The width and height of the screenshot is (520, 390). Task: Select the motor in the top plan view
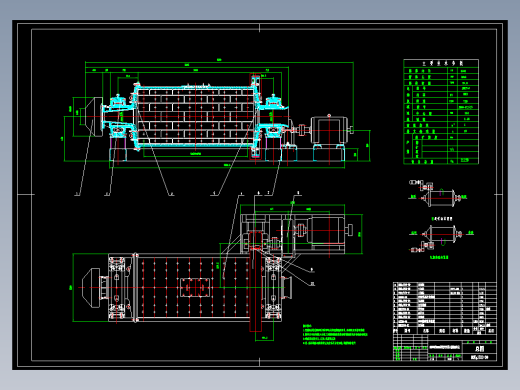[327, 230]
